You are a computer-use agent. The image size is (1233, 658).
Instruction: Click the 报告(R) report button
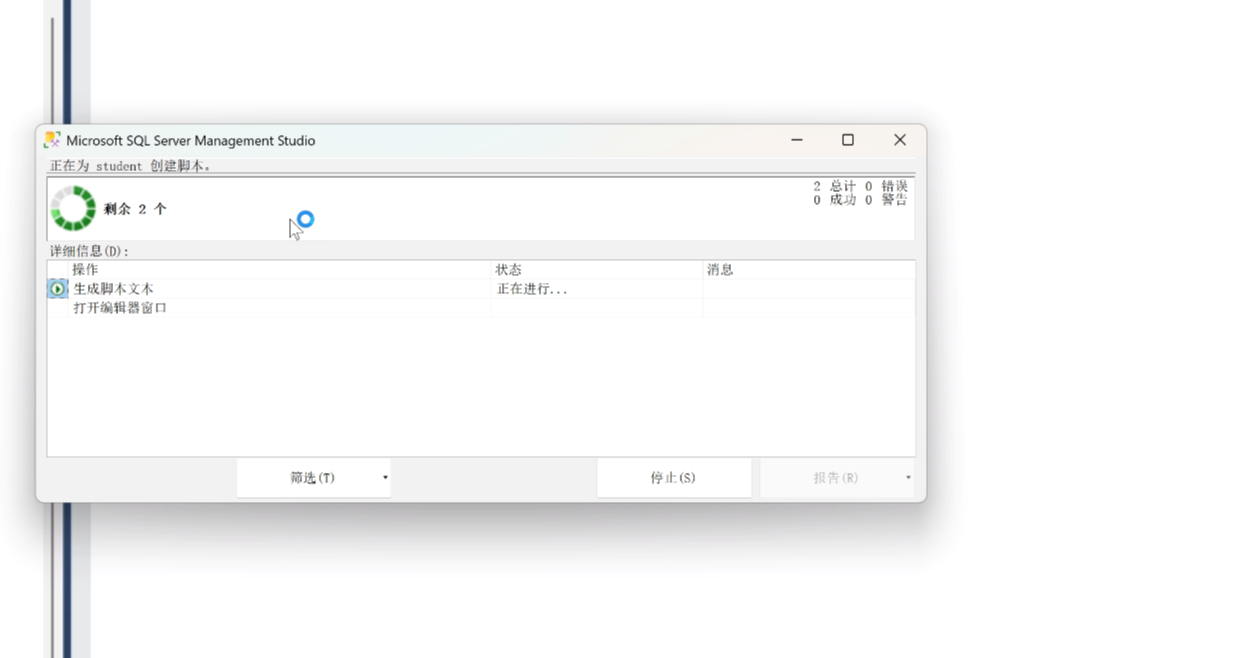(835, 478)
